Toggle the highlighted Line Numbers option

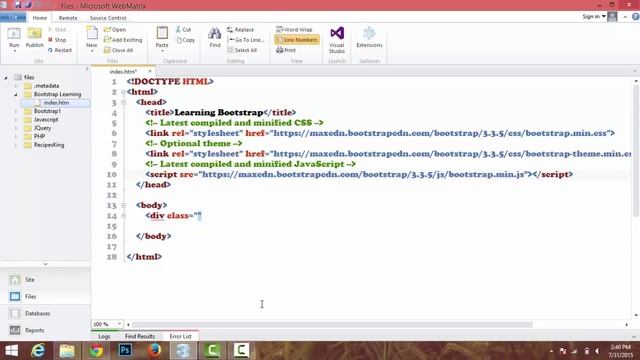[297, 40]
